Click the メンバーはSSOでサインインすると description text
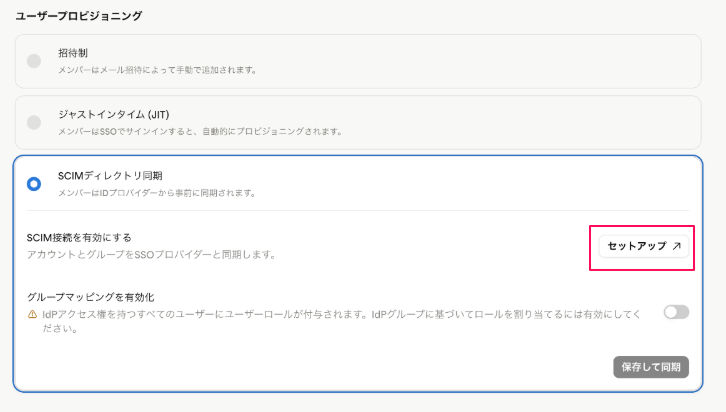This screenshot has width=726, height=412. [x=200, y=131]
